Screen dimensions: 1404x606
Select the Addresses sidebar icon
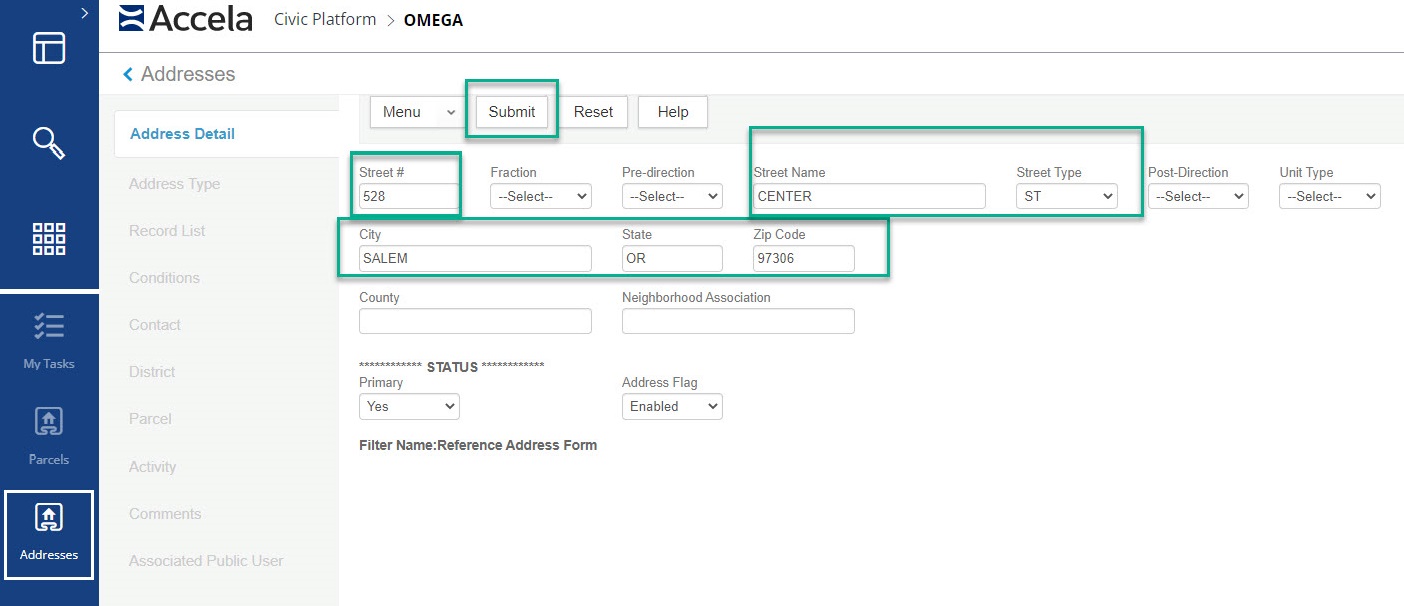click(49, 533)
